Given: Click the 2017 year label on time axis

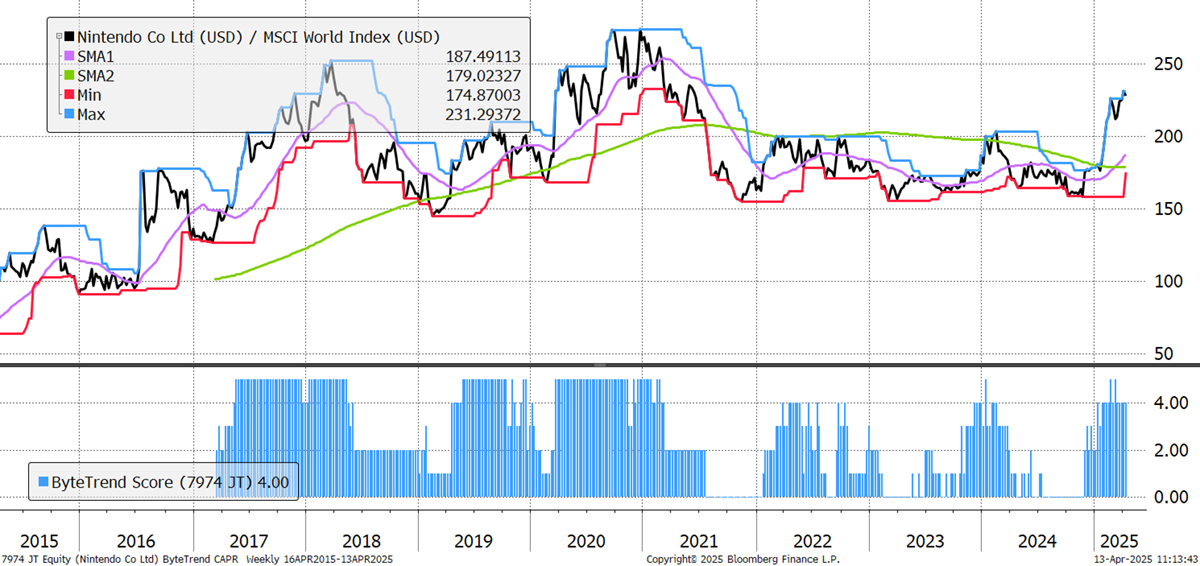Looking at the screenshot, I should click(250, 541).
